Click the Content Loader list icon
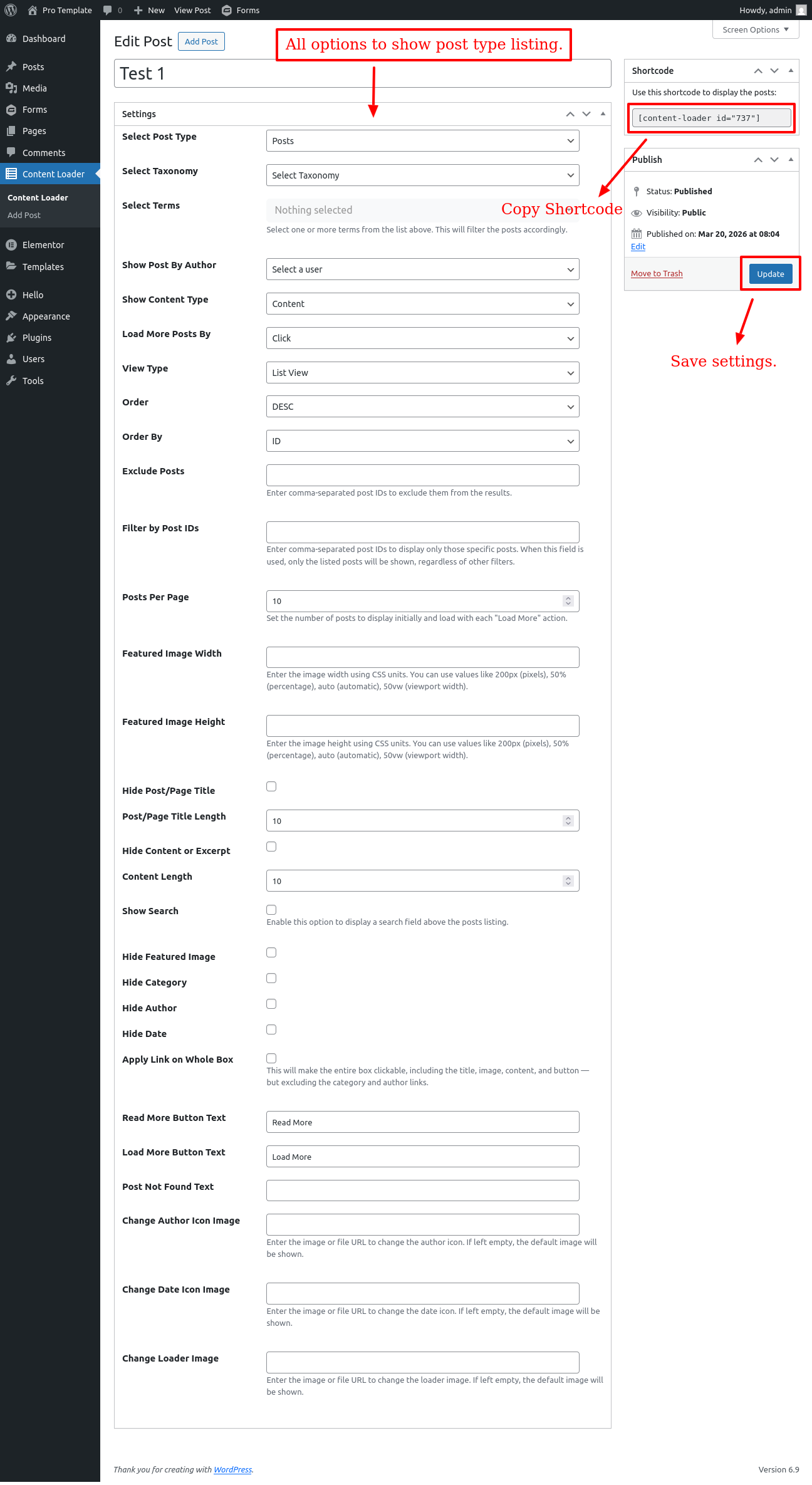The width and height of the screenshot is (812, 1485). (11, 174)
